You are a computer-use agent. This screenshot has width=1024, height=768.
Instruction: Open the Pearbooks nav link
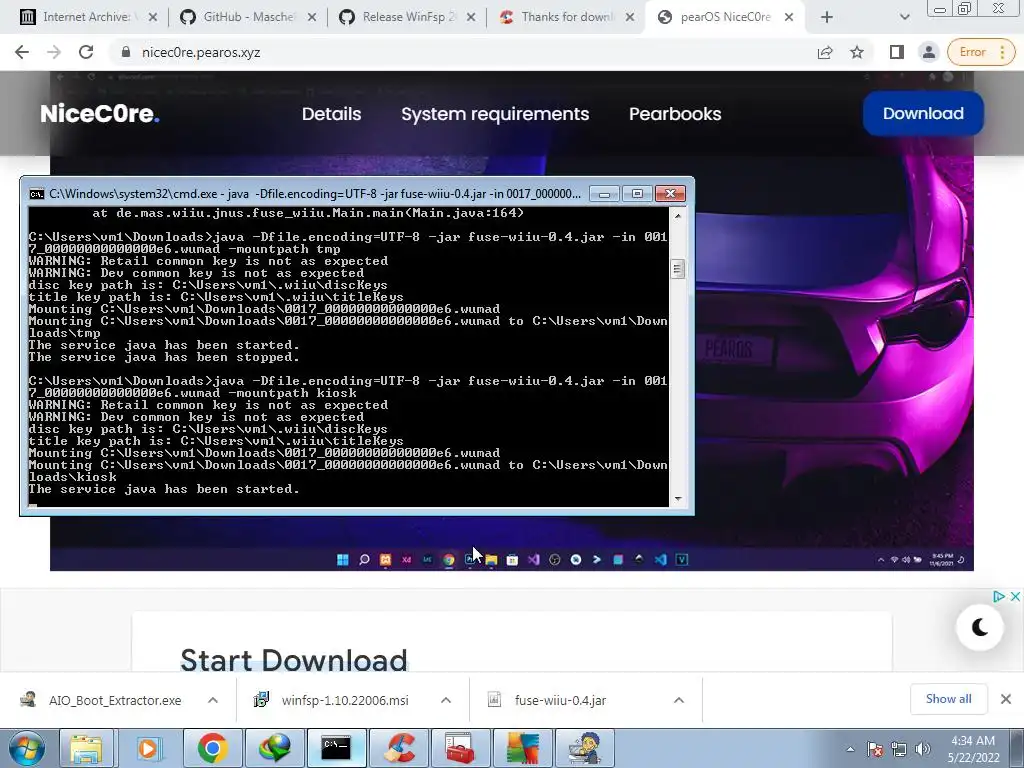click(x=675, y=114)
